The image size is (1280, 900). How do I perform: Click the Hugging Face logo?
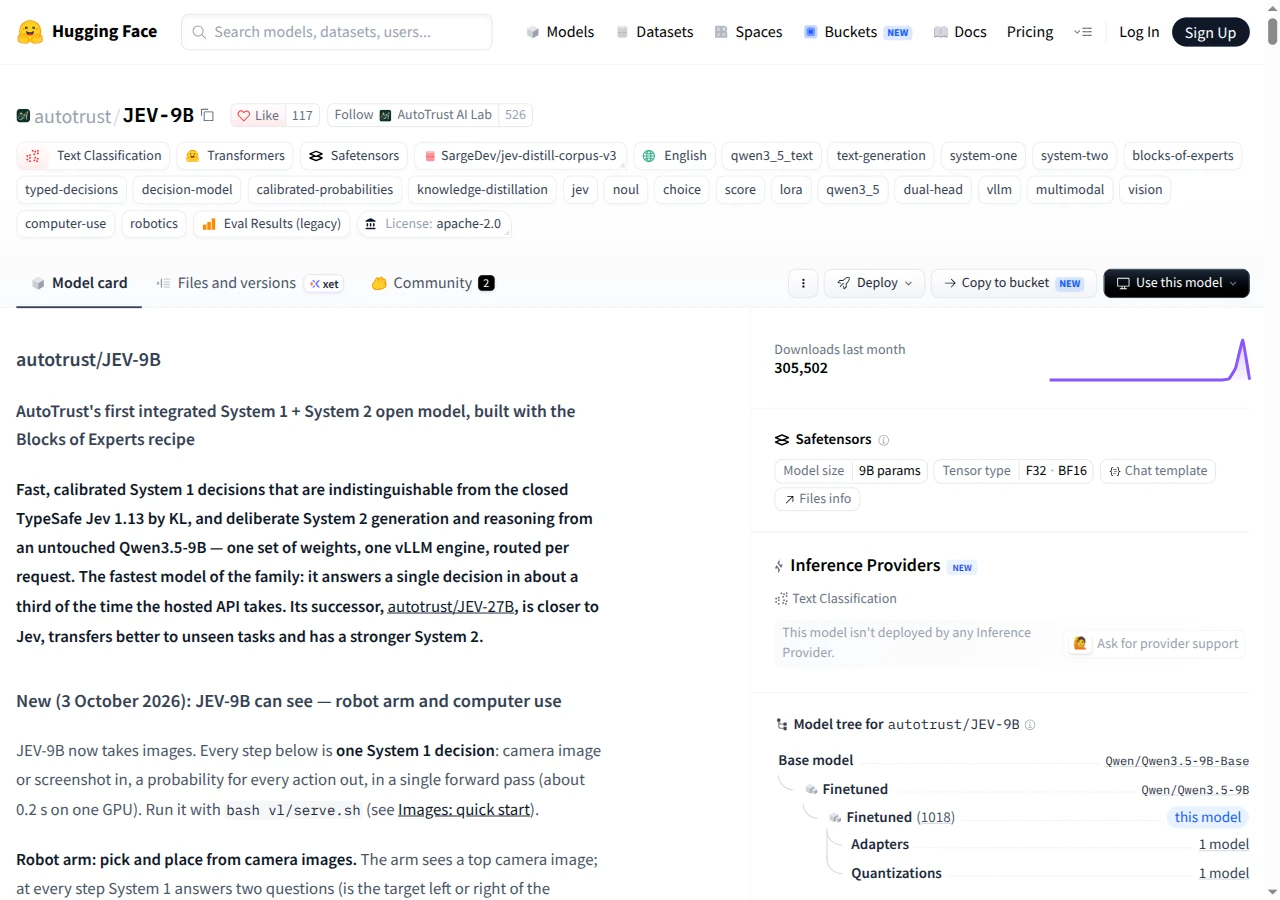[87, 32]
